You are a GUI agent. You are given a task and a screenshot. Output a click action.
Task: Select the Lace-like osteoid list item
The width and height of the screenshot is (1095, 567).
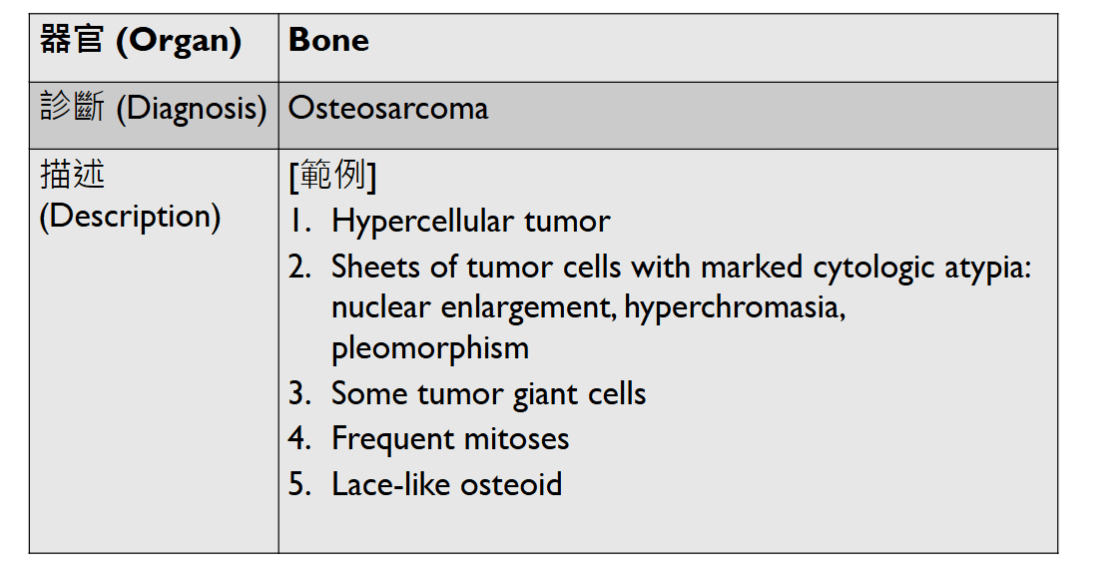coord(446,484)
